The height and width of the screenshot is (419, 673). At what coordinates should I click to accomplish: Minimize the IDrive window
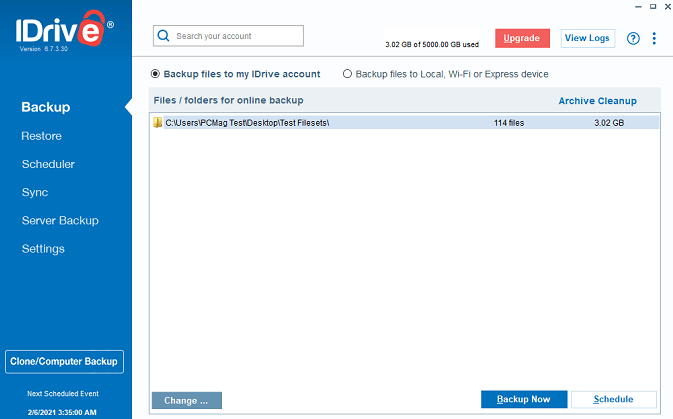click(x=638, y=6)
